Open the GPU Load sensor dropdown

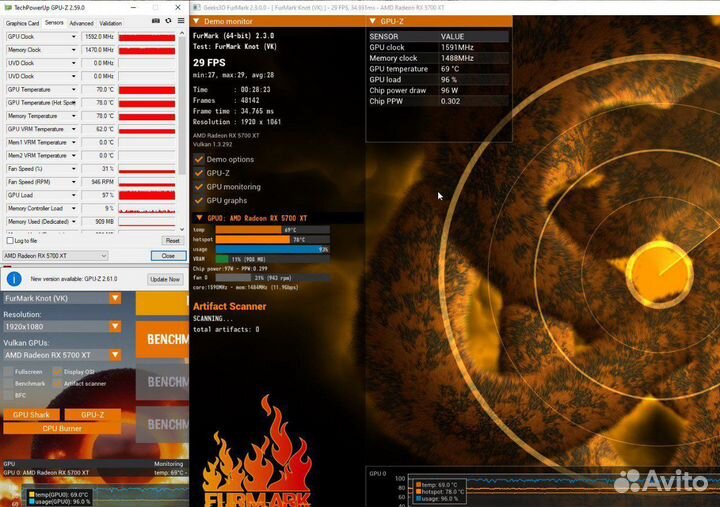(73, 196)
